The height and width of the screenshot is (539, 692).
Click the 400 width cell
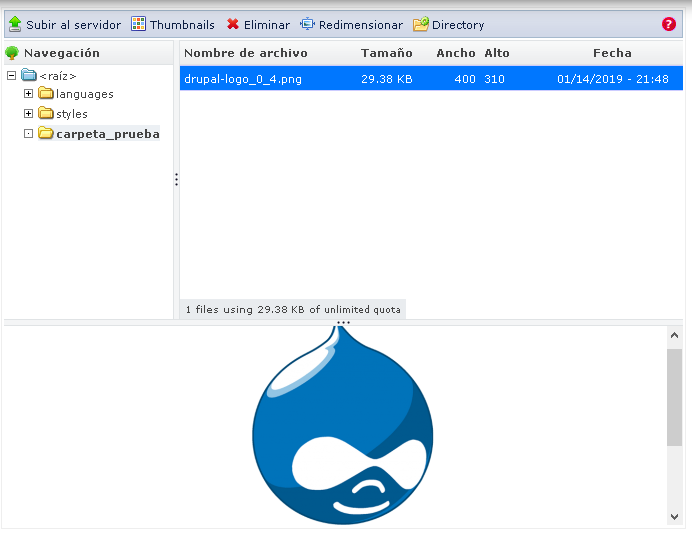(x=465, y=79)
